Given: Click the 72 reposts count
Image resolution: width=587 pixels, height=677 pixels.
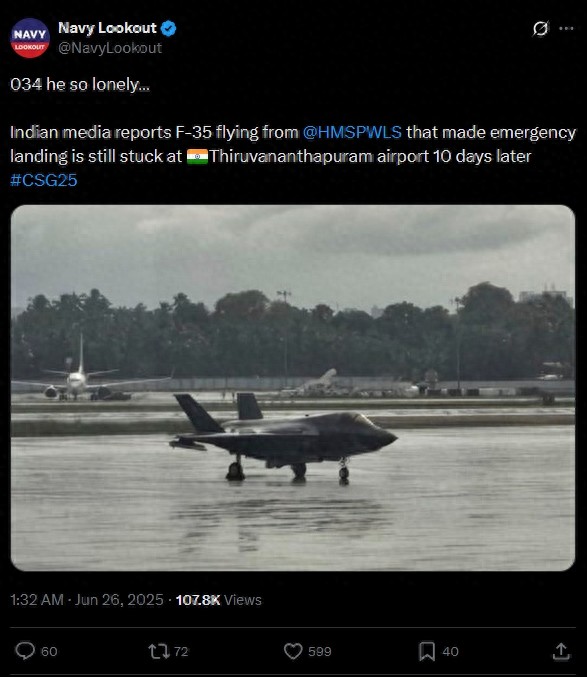Looking at the screenshot, I should tap(181, 651).
